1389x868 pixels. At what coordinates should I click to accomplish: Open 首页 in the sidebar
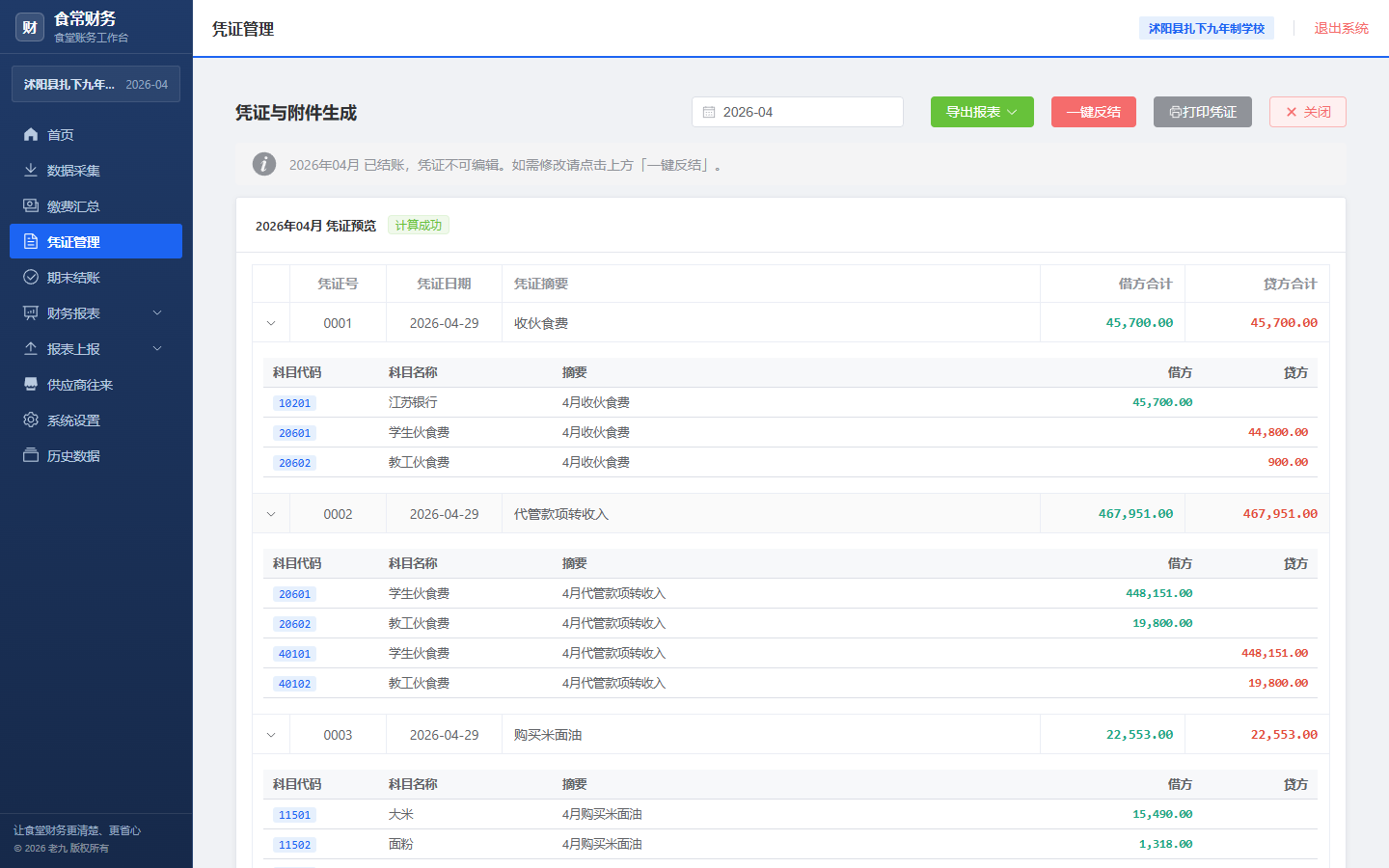(95, 134)
